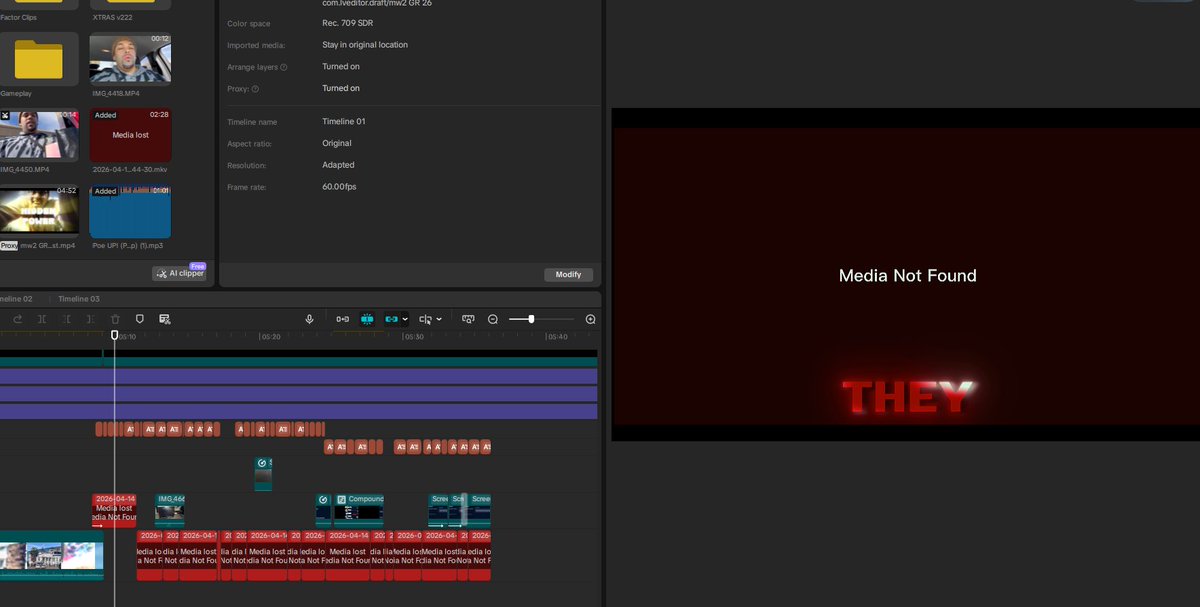Adjust the timeline zoom slider
This screenshot has height=607, width=1200.
tap(531, 319)
